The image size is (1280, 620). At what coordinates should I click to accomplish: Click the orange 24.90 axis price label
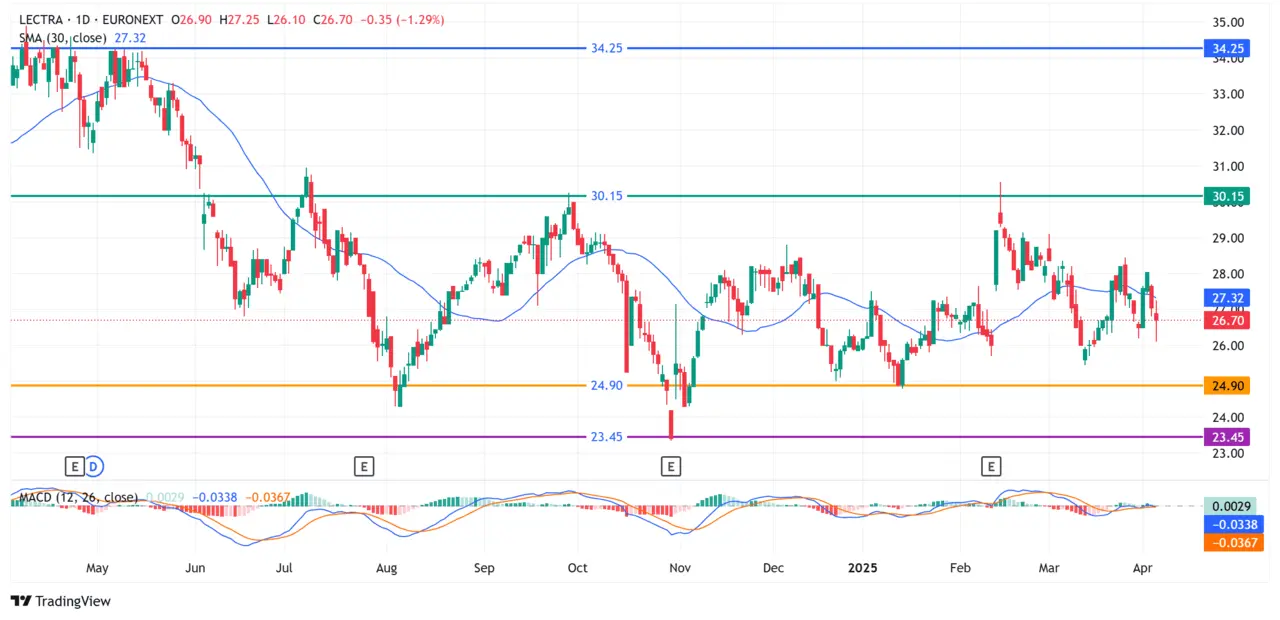pyautogui.click(x=1227, y=385)
